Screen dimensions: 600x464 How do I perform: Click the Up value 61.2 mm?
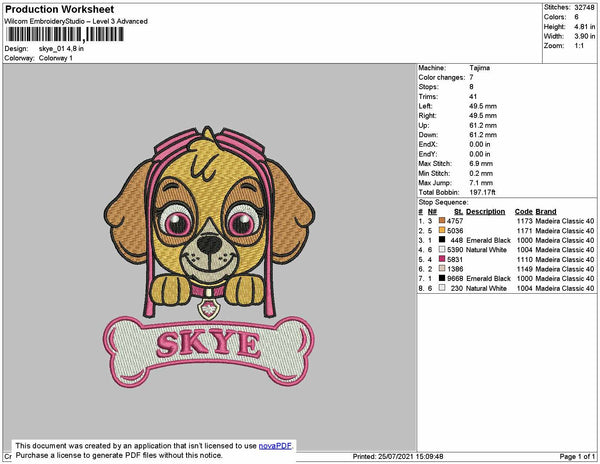(483, 125)
